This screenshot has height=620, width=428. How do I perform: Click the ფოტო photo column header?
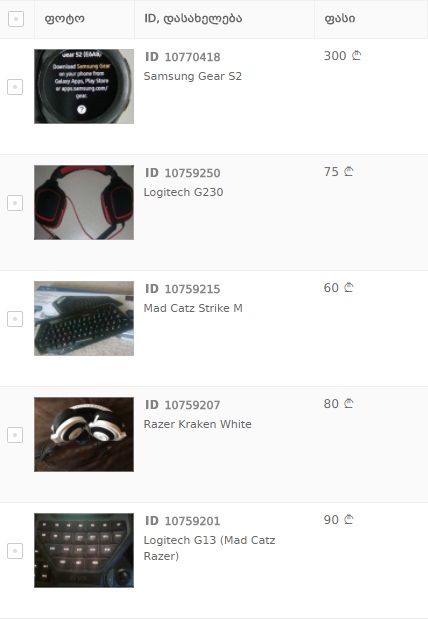click(x=64, y=19)
